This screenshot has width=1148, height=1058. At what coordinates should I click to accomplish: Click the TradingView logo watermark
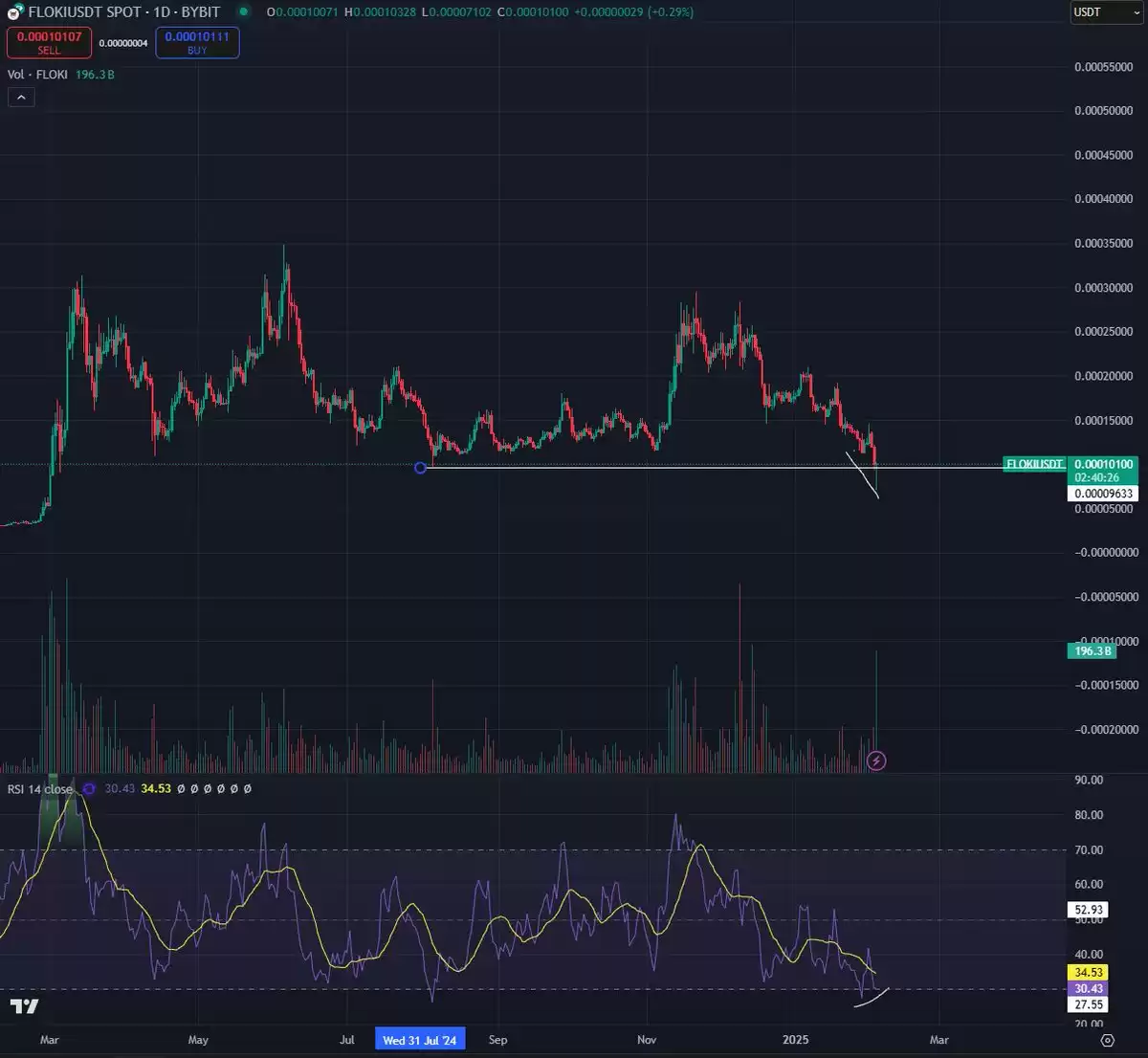tap(24, 1006)
